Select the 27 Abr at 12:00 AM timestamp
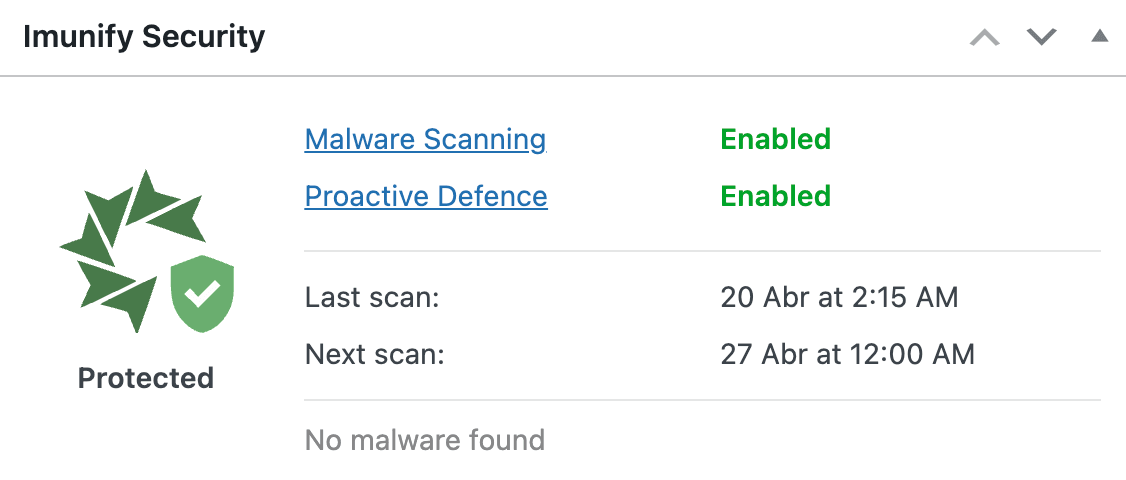The image size is (1126, 480). point(847,354)
